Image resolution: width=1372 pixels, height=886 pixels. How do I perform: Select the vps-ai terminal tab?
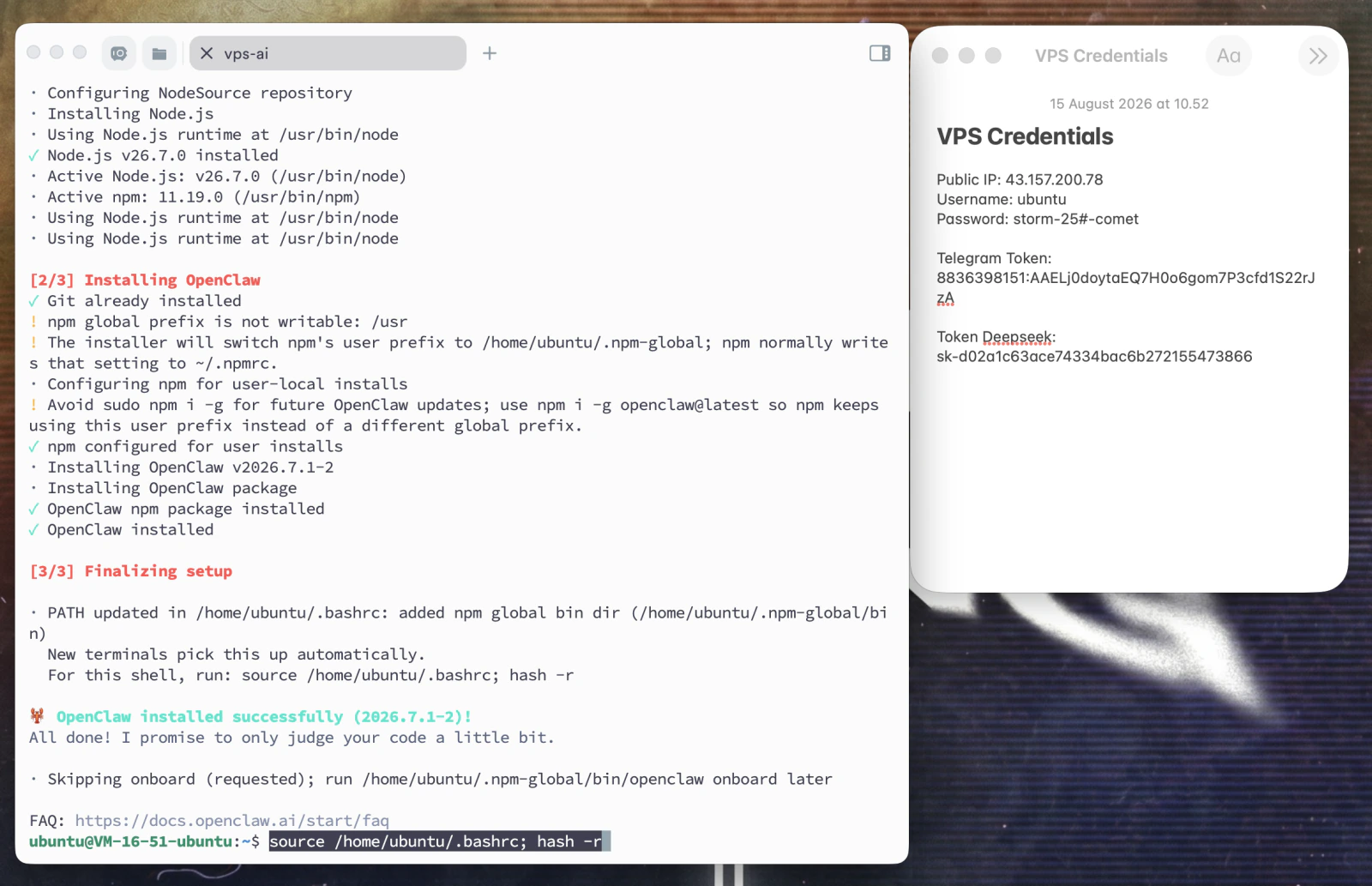328,53
